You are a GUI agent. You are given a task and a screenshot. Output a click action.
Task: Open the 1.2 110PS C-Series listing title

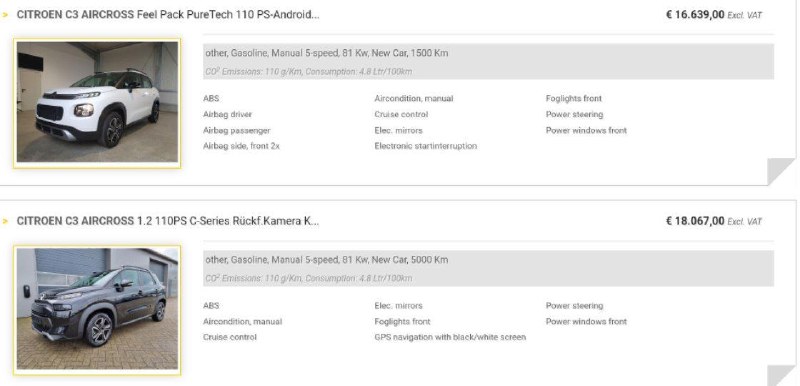coord(168,221)
